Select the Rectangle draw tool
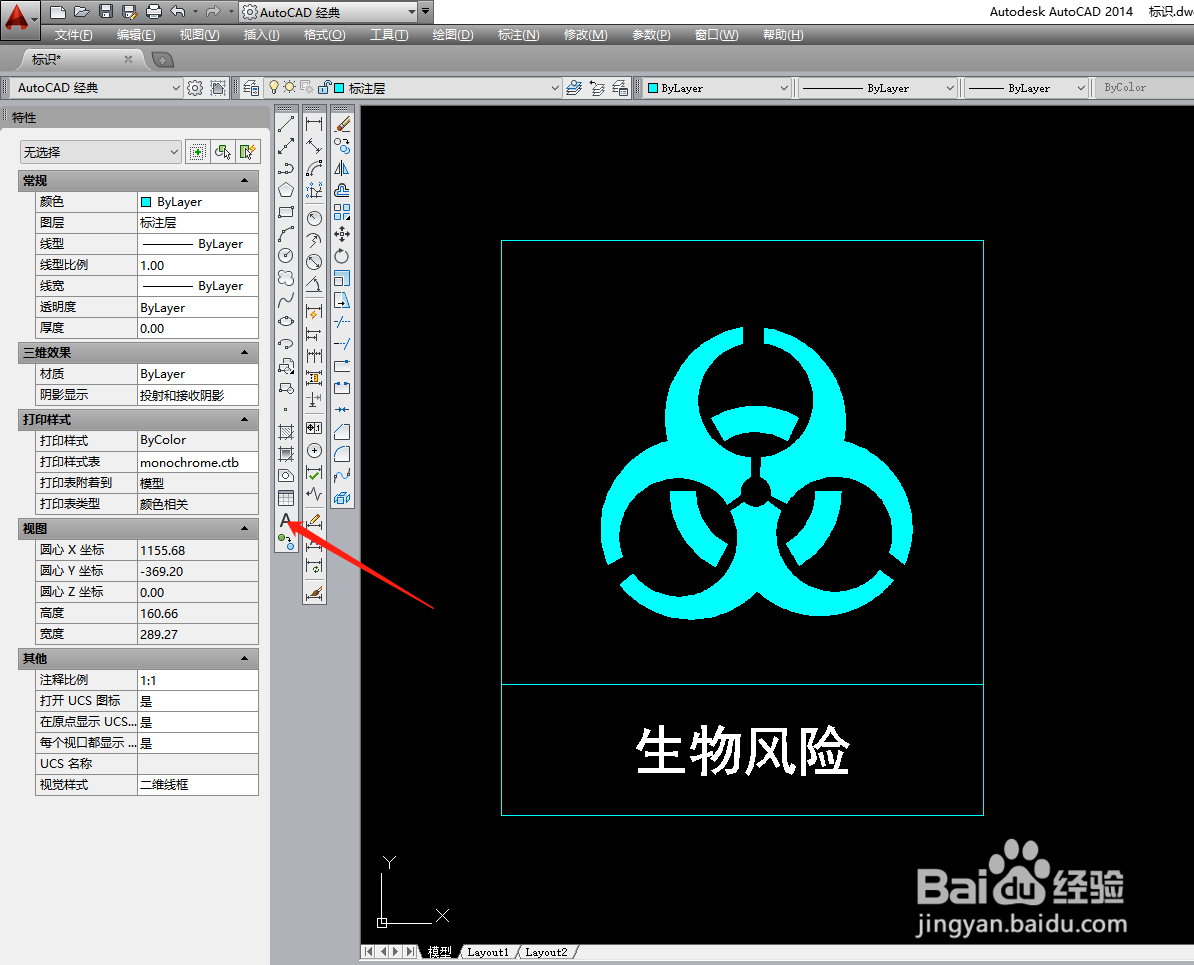 [286, 212]
